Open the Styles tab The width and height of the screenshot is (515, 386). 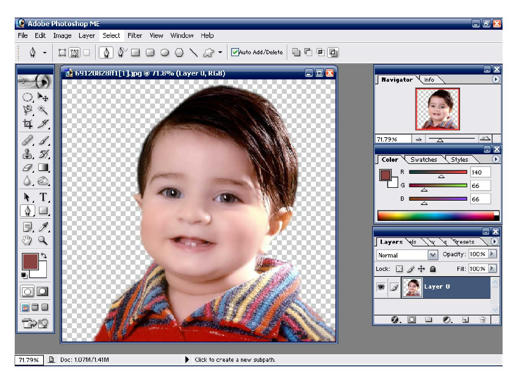click(x=459, y=159)
